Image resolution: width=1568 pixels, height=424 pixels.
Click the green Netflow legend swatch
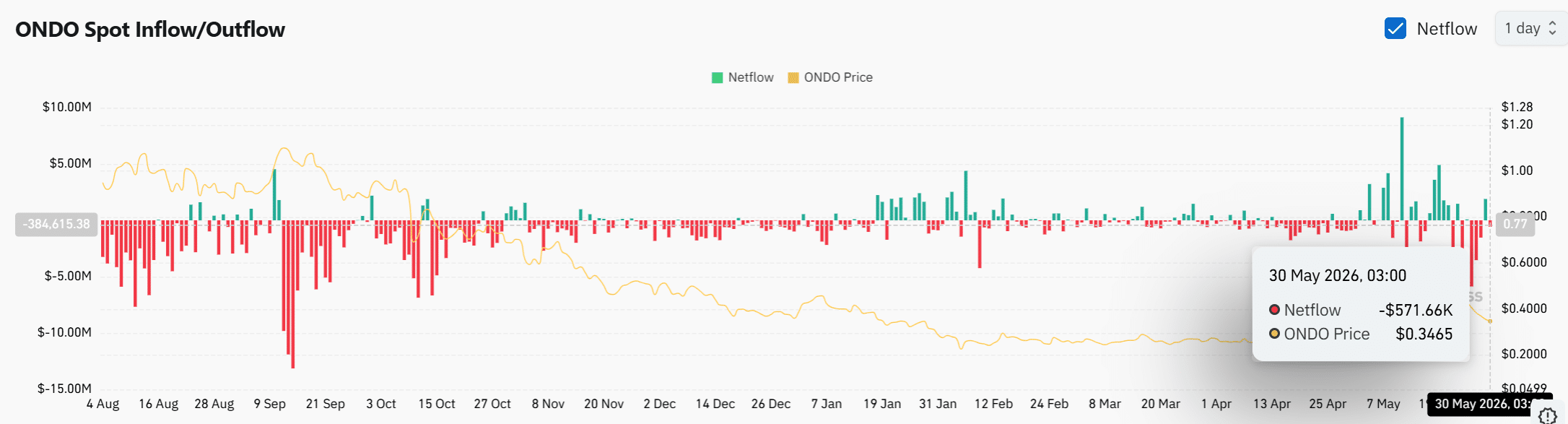pyautogui.click(x=717, y=78)
